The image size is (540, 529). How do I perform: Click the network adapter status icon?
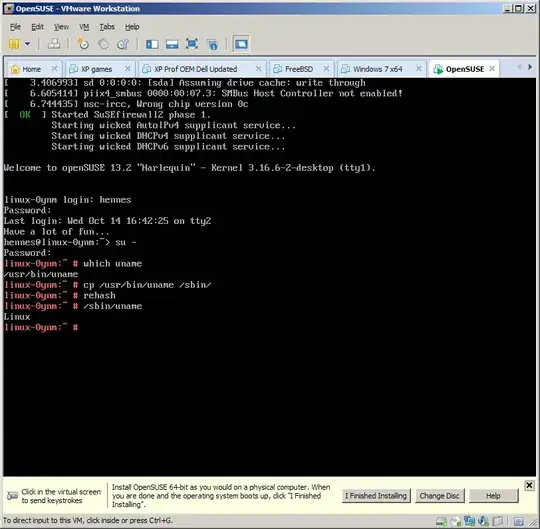pyautogui.click(x=469, y=521)
